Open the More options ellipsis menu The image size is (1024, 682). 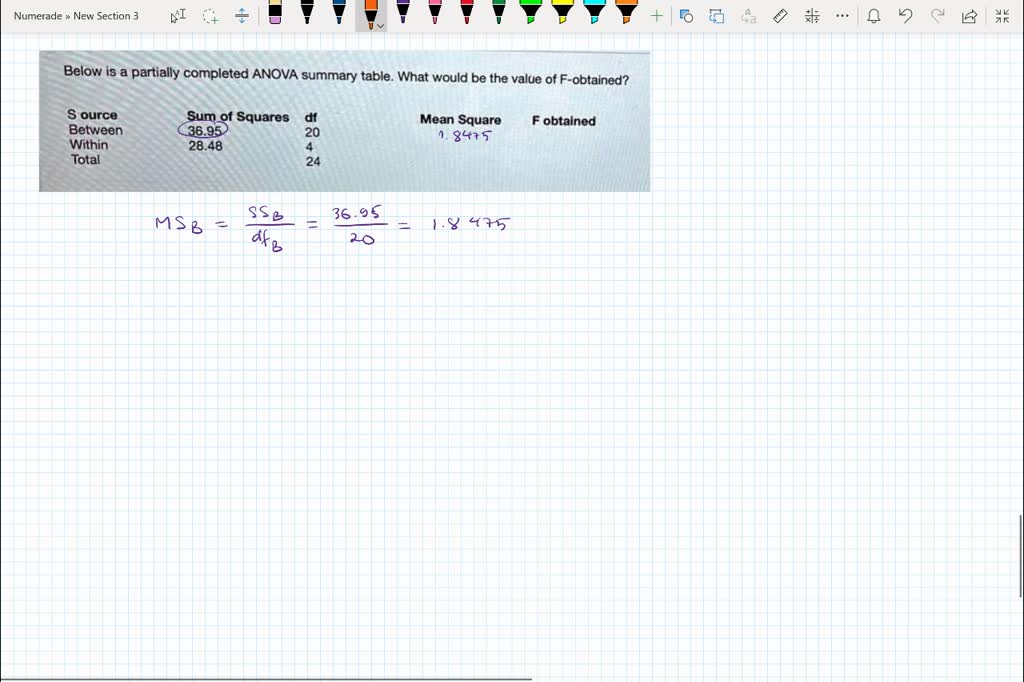coord(842,16)
